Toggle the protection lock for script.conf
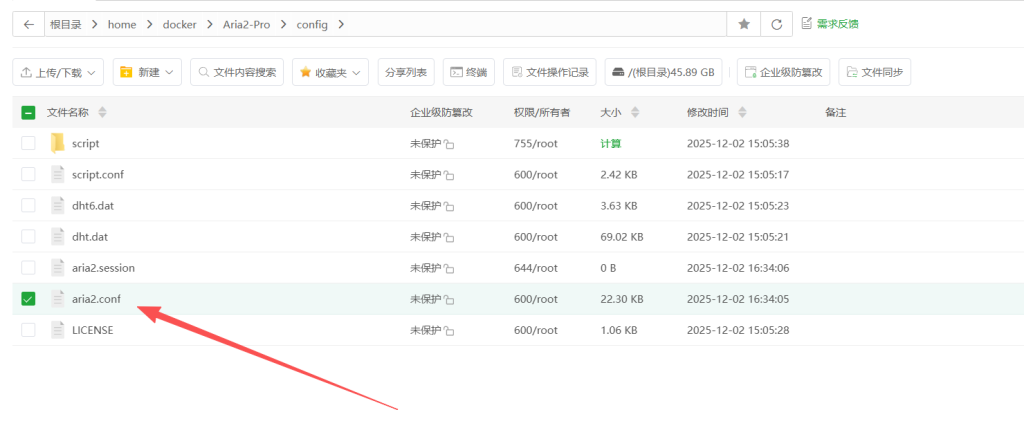The width and height of the screenshot is (1024, 448). 449,175
